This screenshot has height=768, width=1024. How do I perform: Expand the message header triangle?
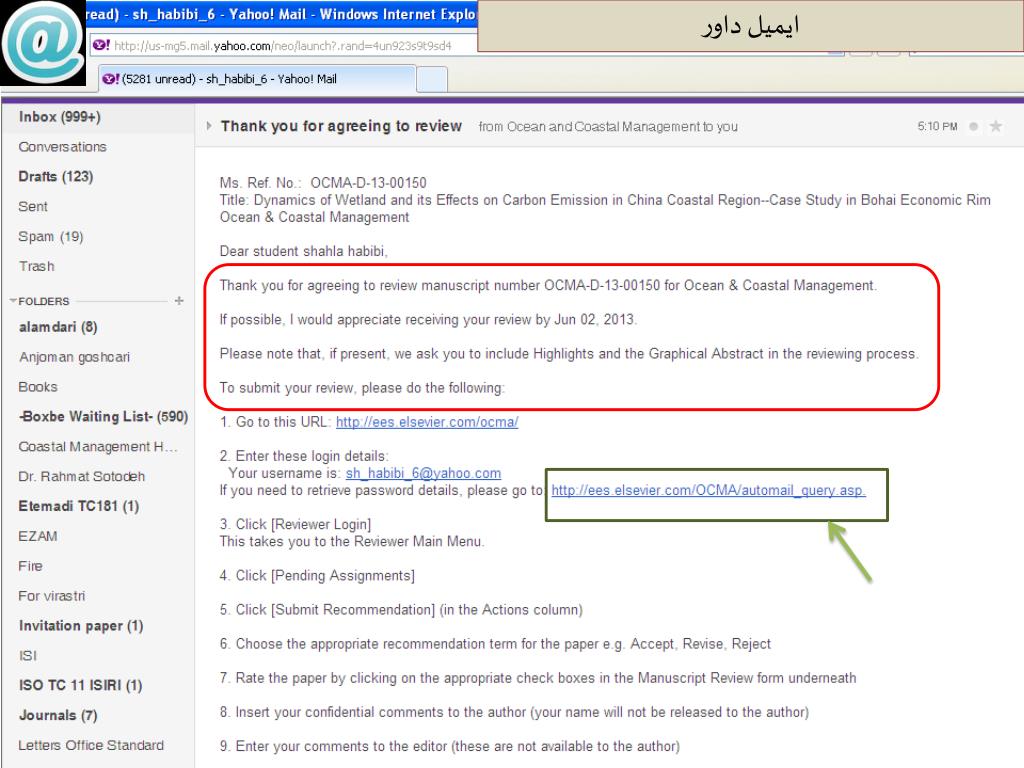pos(208,125)
